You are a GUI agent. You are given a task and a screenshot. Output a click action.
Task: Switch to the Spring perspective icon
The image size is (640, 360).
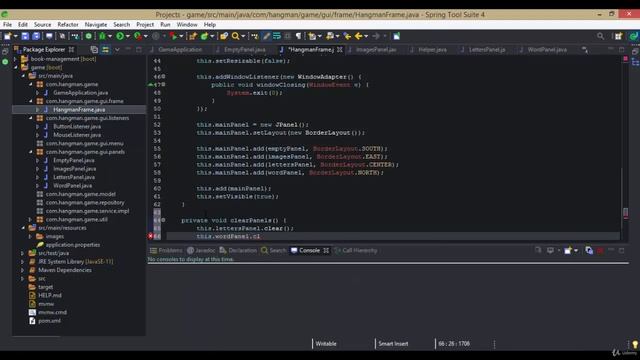(x=634, y=36)
